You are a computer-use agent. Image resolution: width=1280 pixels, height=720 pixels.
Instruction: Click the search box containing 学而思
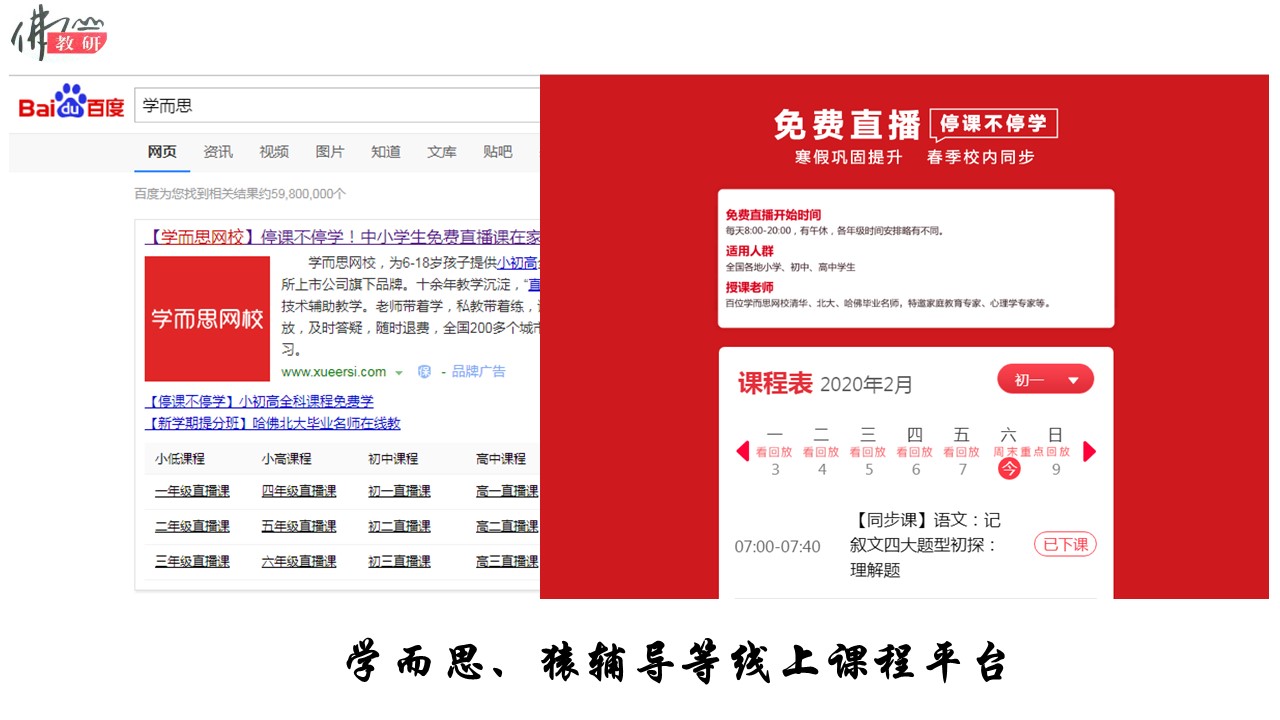tap(337, 105)
